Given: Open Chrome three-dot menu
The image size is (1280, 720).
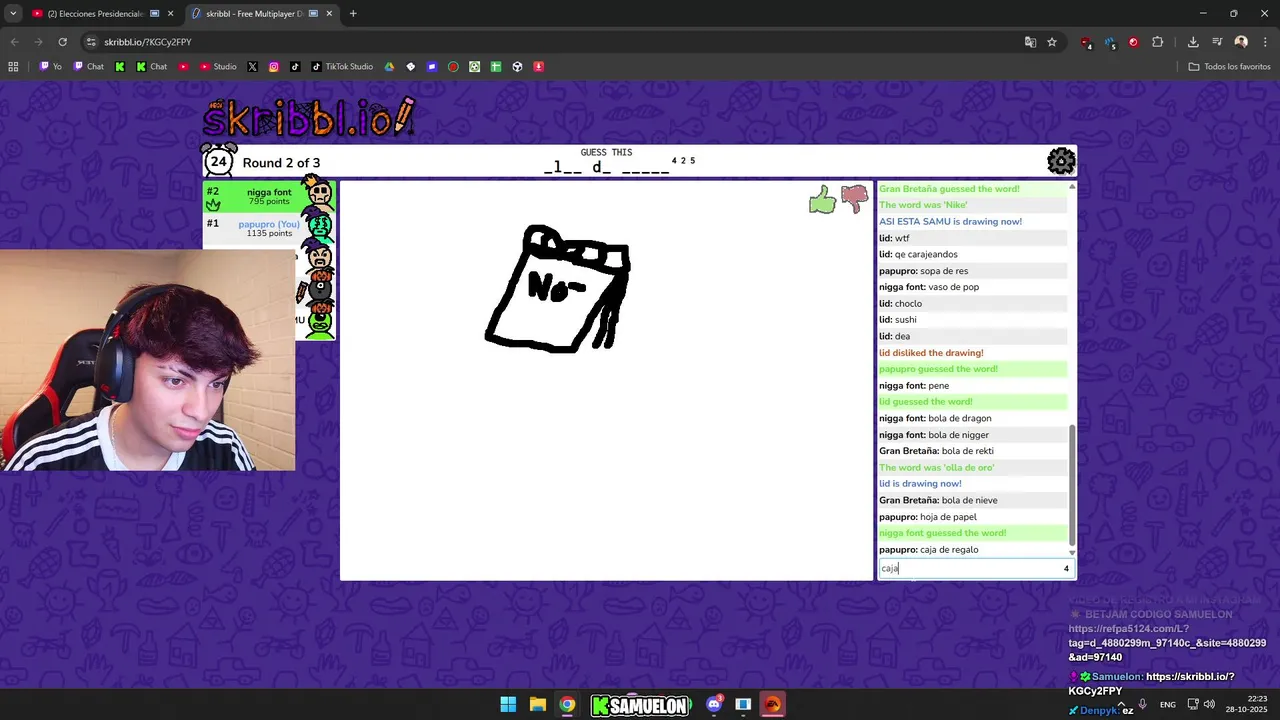Looking at the screenshot, I should click(1264, 42).
